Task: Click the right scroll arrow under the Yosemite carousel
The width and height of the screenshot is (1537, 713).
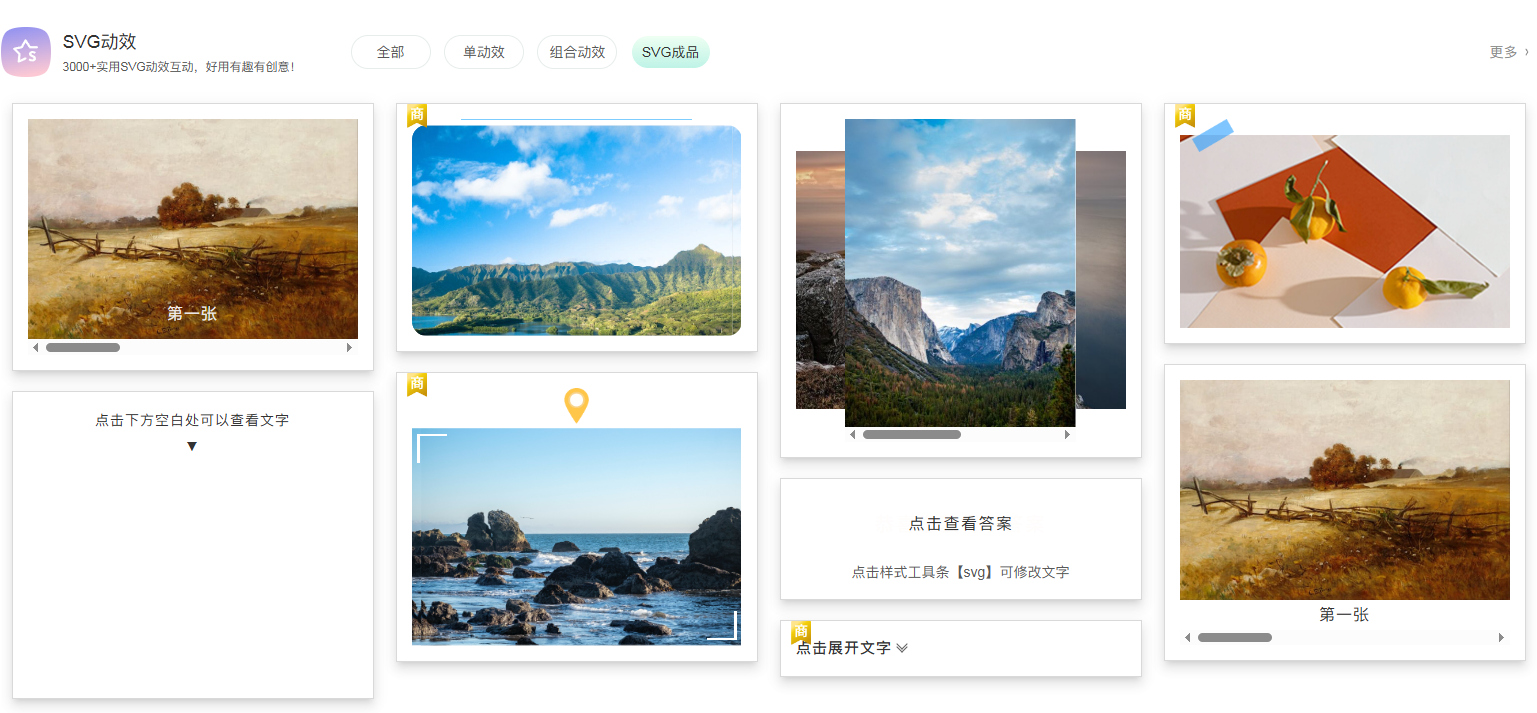Action: pyautogui.click(x=1067, y=435)
